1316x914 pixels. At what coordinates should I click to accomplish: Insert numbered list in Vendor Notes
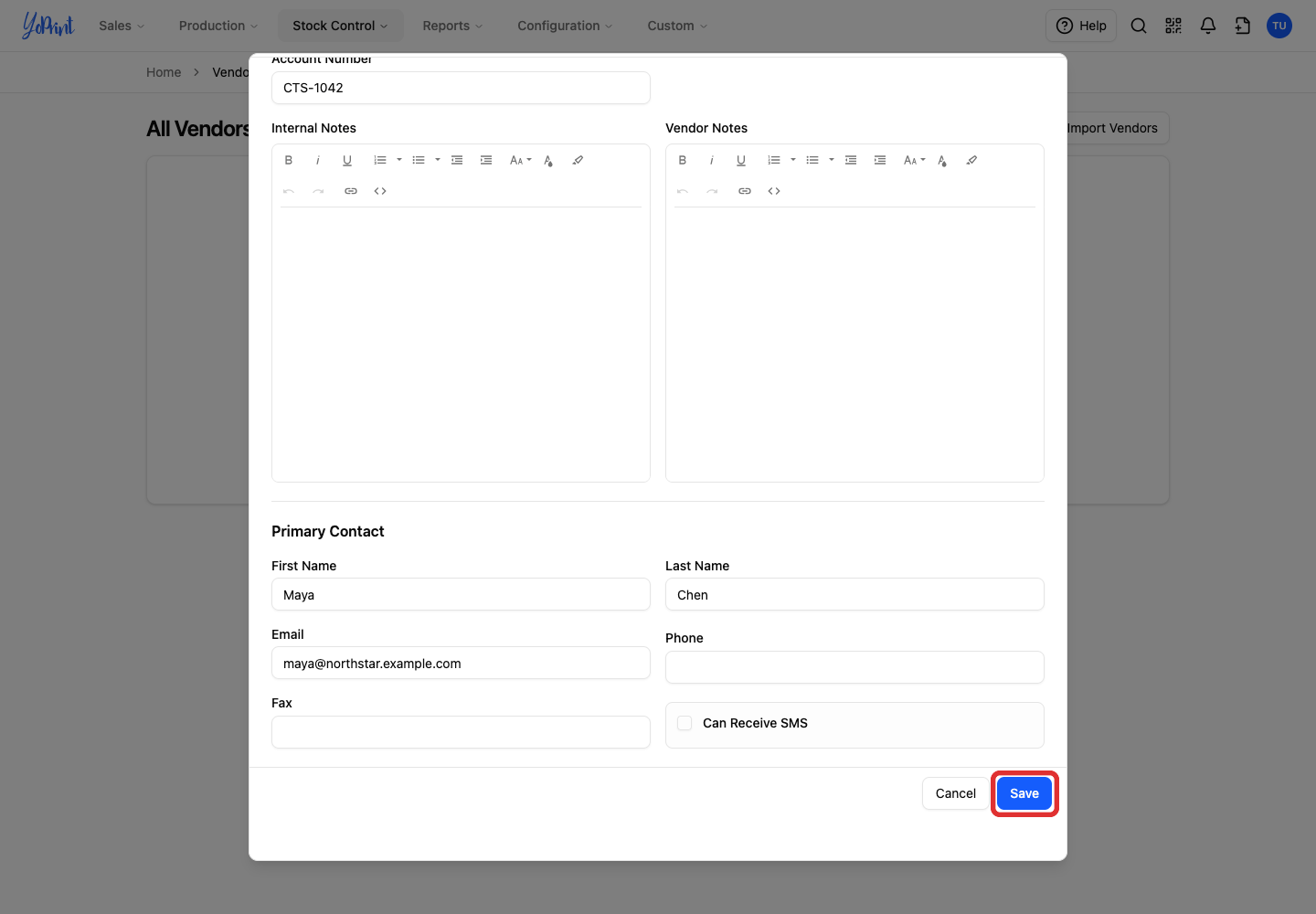click(774, 160)
